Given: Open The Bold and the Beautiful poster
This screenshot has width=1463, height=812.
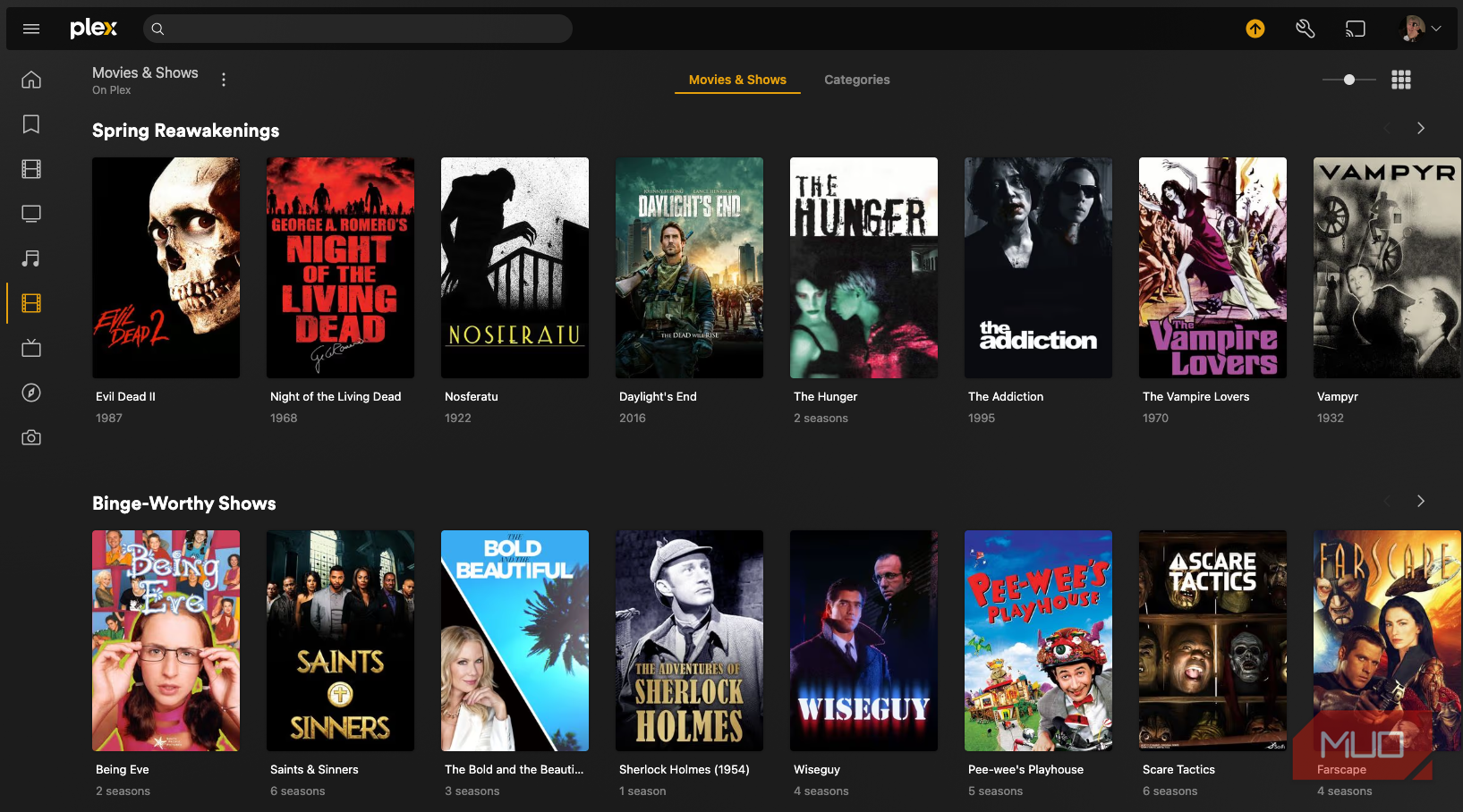Looking at the screenshot, I should coord(515,640).
